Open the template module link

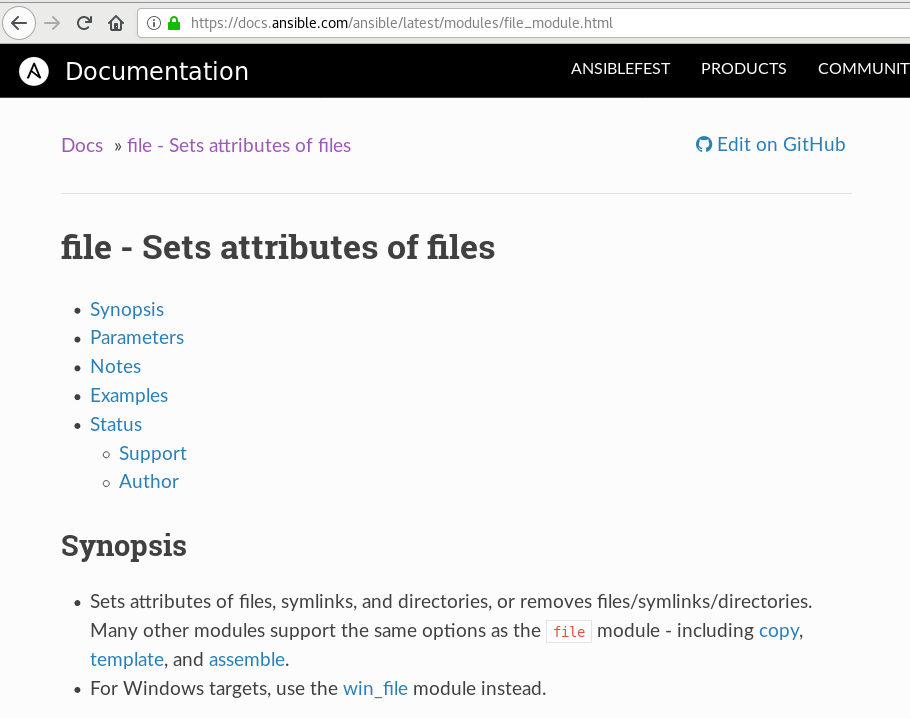click(127, 660)
